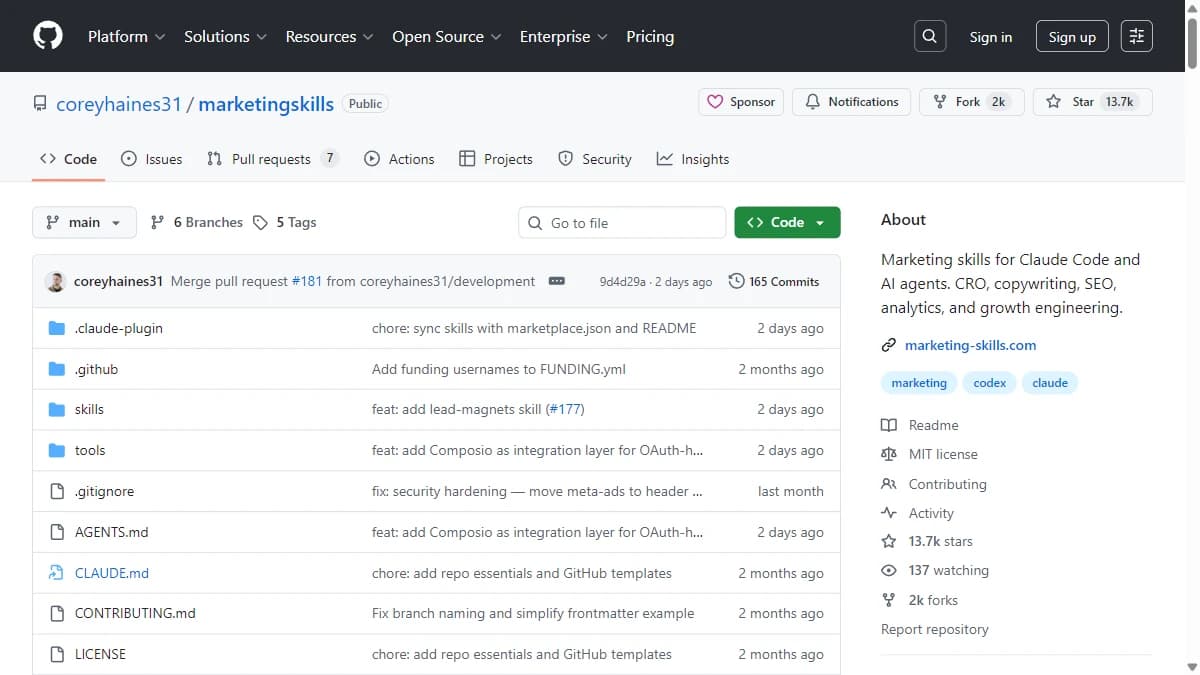Switch to the Code tab
Viewport: 1200px width, 675px height.
coord(69,159)
